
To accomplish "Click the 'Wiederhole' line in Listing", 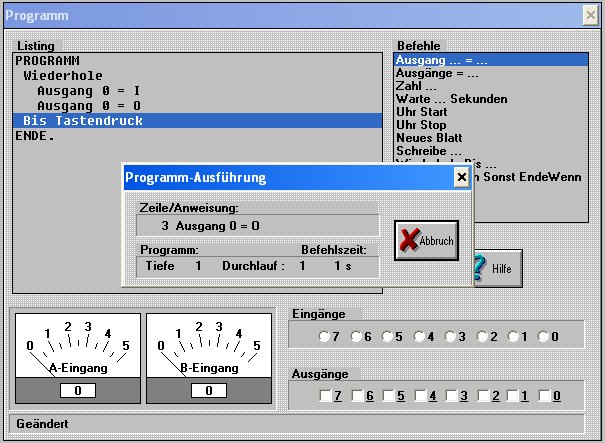I will [x=57, y=75].
